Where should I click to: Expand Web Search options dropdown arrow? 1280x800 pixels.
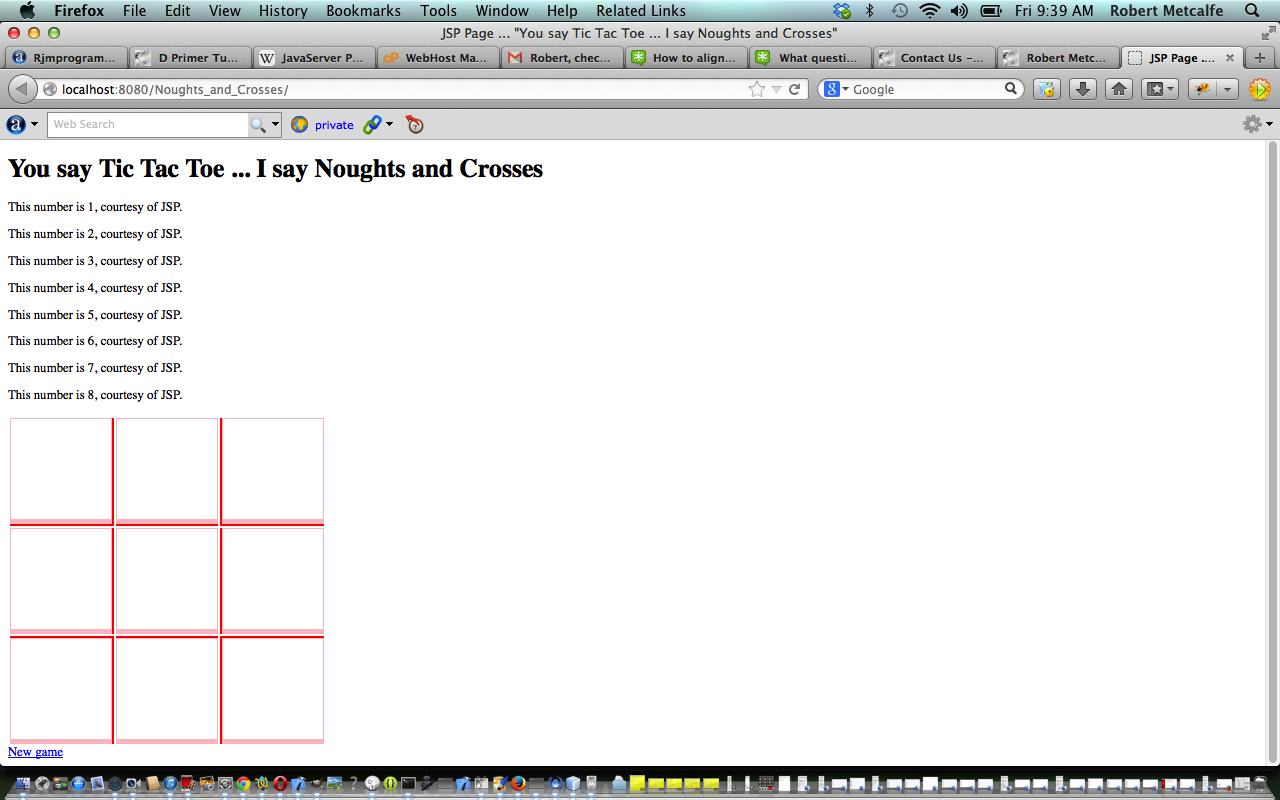pos(275,124)
